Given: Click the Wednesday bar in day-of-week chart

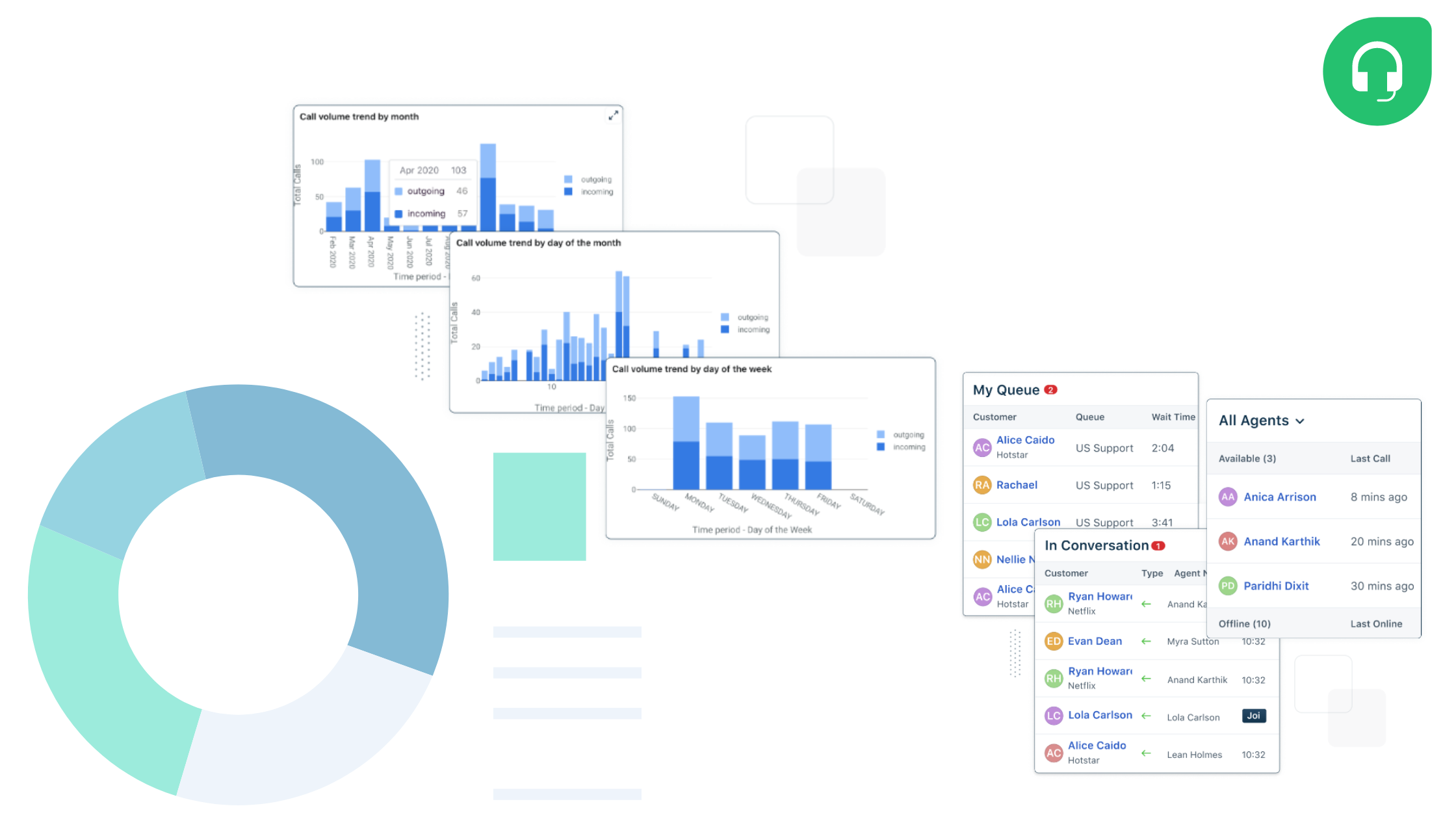Looking at the screenshot, I should coord(752,462).
